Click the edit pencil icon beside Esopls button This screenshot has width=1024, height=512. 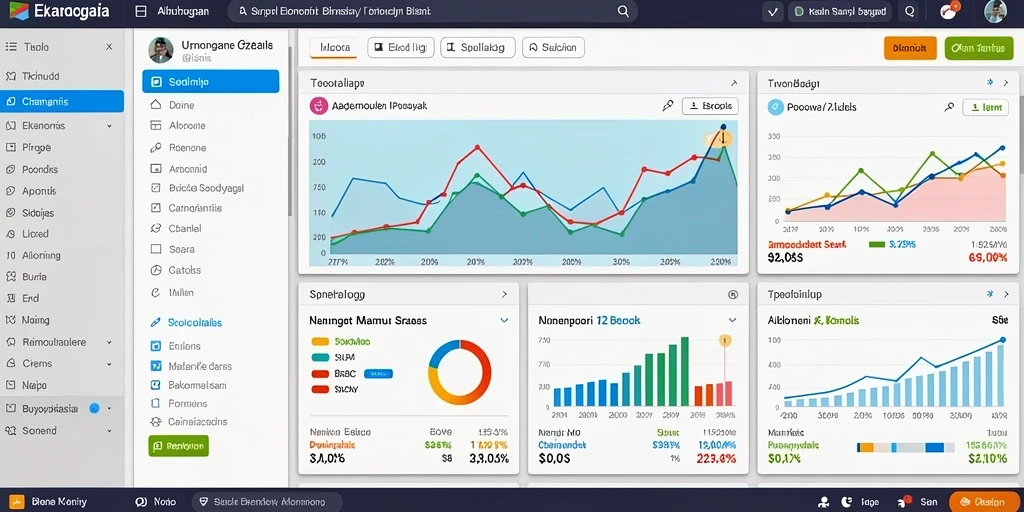(x=667, y=105)
